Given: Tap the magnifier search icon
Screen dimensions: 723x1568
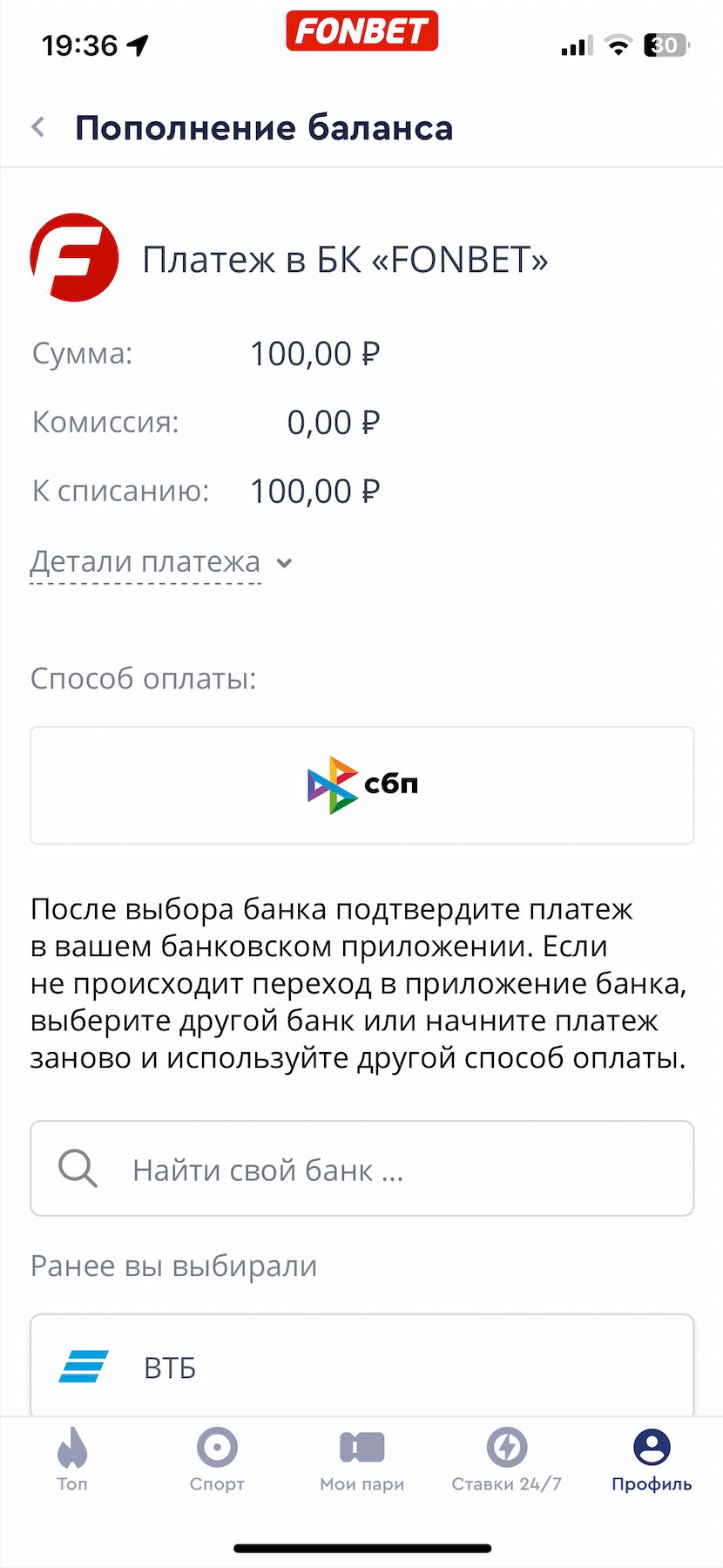Looking at the screenshot, I should (x=78, y=1168).
